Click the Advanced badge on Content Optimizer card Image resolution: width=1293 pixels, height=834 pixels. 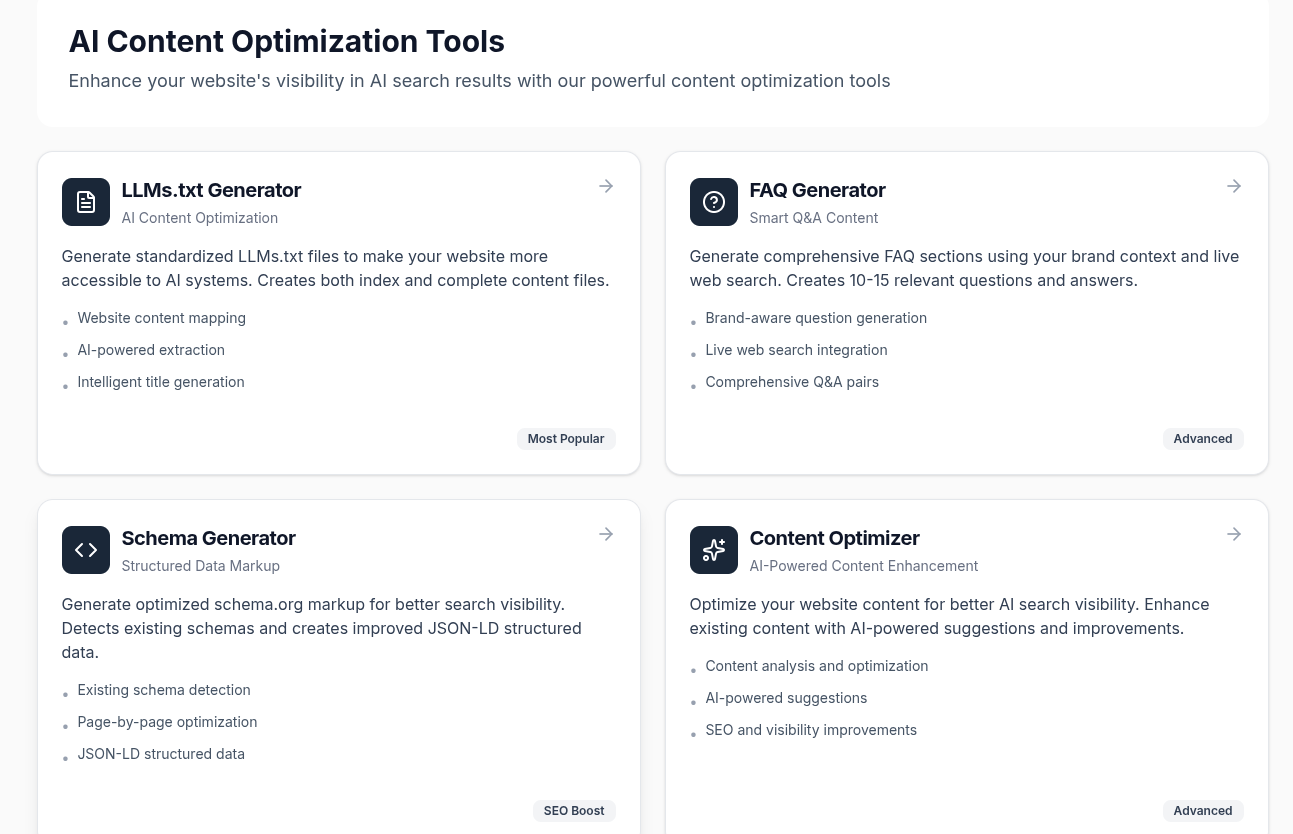point(1203,811)
